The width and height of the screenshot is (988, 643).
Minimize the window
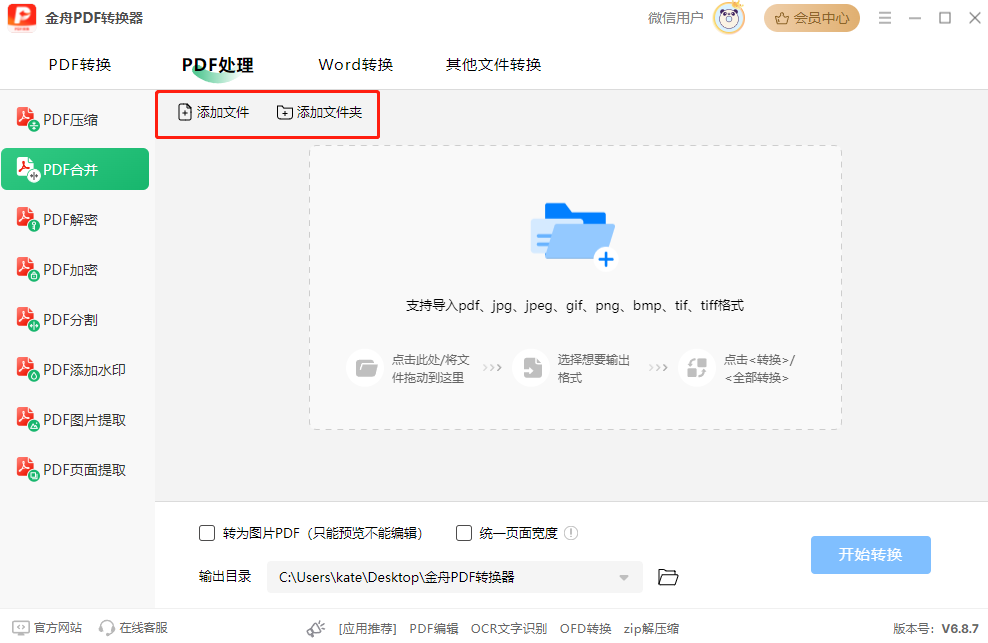coord(915,18)
